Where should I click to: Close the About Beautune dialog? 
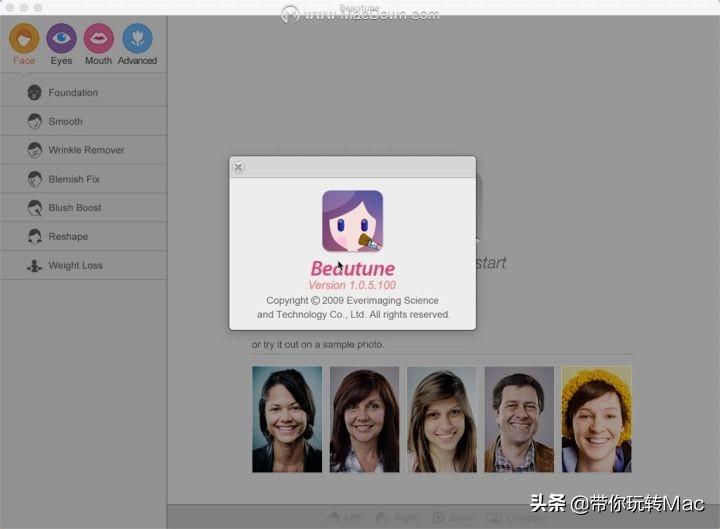click(238, 167)
